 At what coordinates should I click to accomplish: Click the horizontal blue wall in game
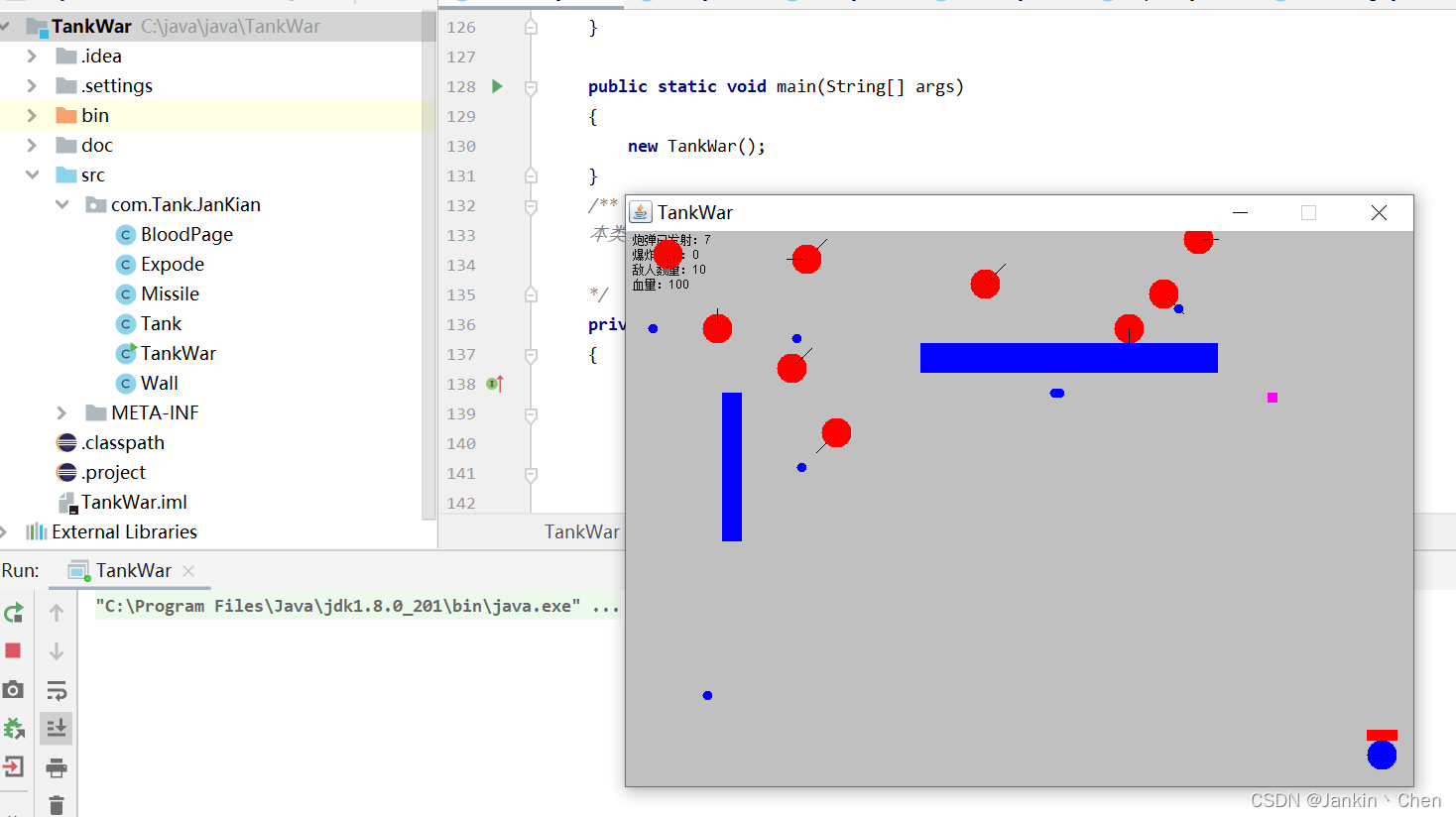pos(1069,358)
